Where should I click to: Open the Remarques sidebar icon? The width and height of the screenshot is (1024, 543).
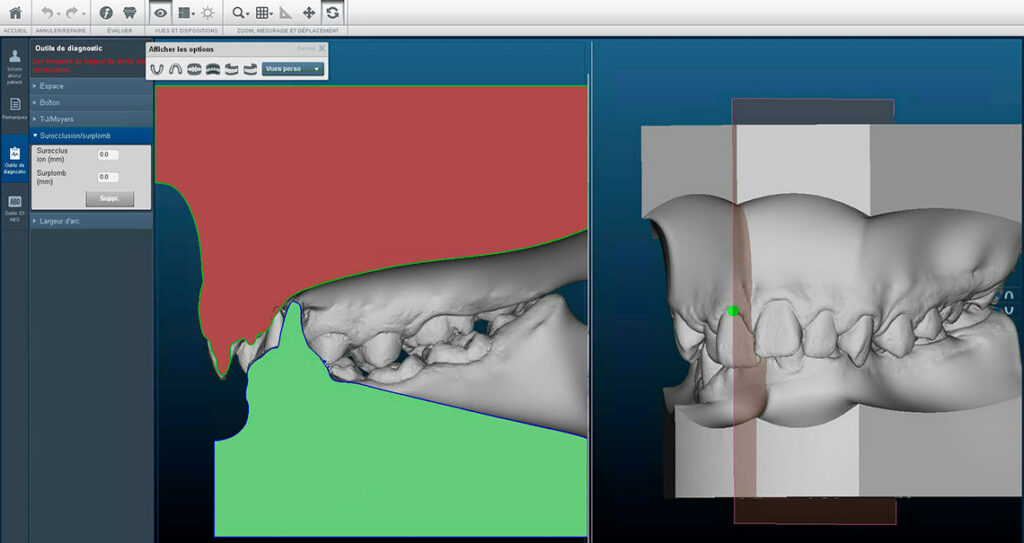coord(14,108)
